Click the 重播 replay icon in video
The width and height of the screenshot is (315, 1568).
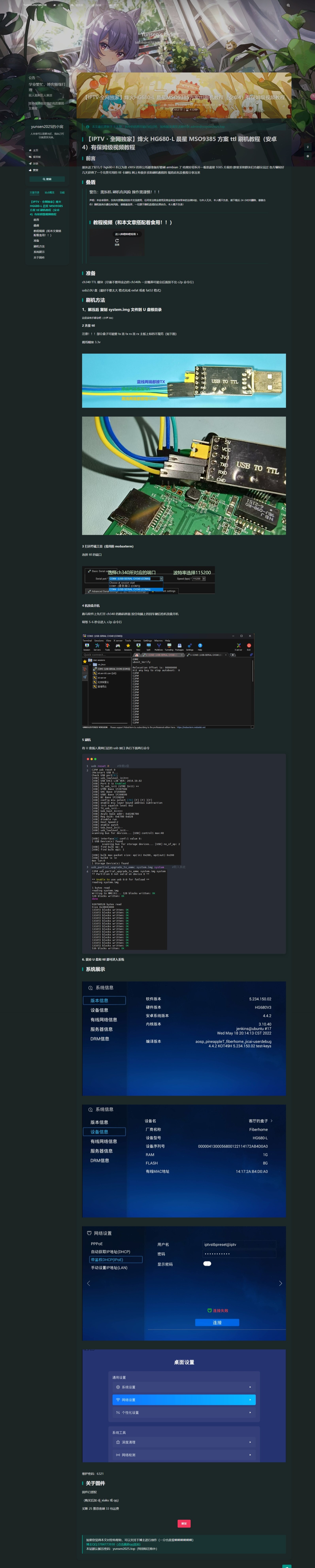[117, 242]
